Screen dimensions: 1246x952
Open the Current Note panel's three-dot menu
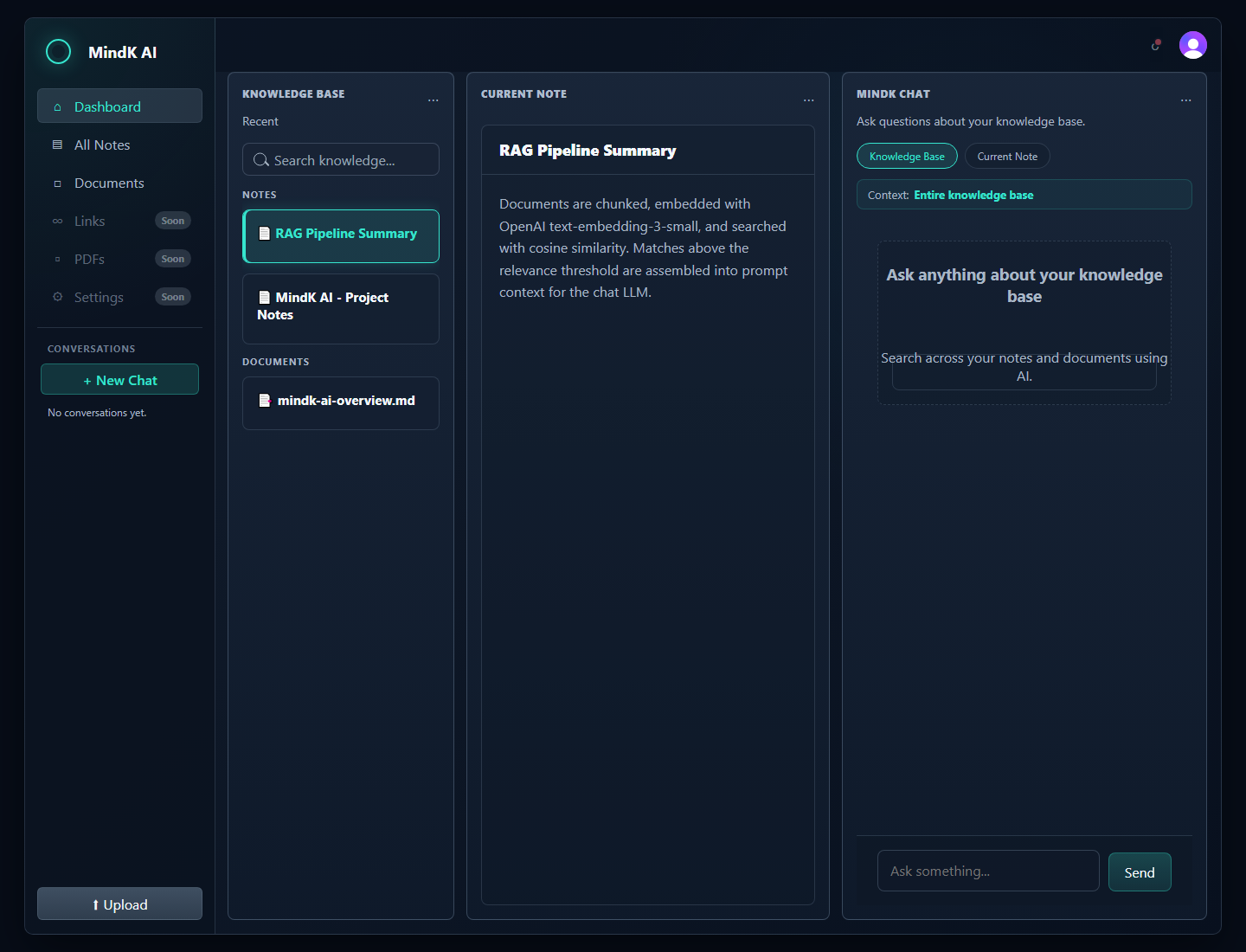[809, 100]
